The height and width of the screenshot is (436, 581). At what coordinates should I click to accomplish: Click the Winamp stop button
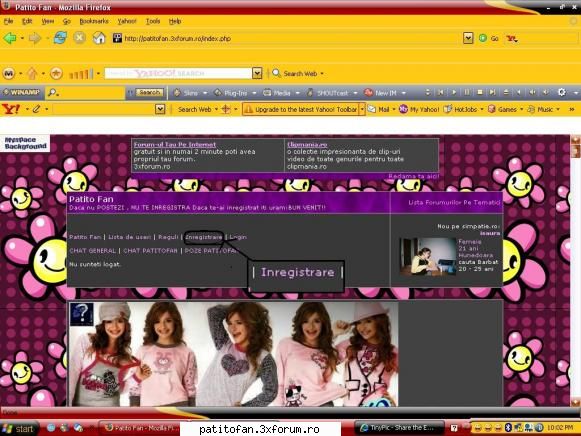[479, 92]
